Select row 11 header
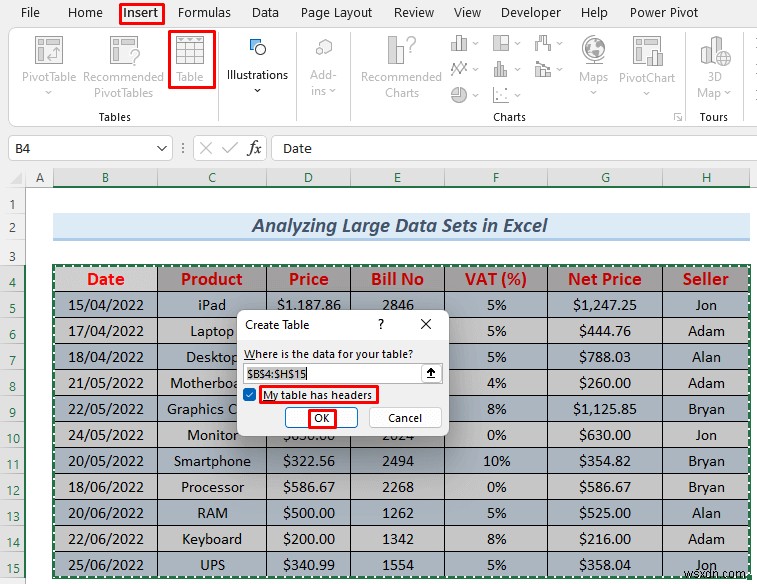This screenshot has height=584, width=757. 13,464
